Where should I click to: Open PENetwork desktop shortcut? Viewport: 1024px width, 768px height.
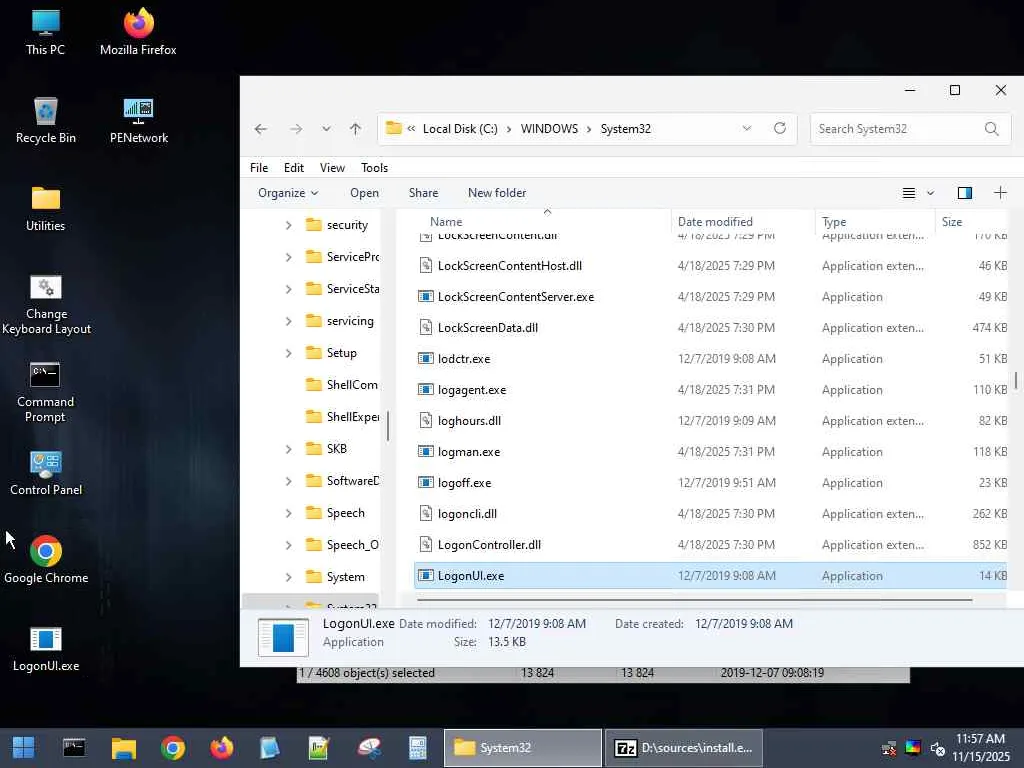pos(138,120)
